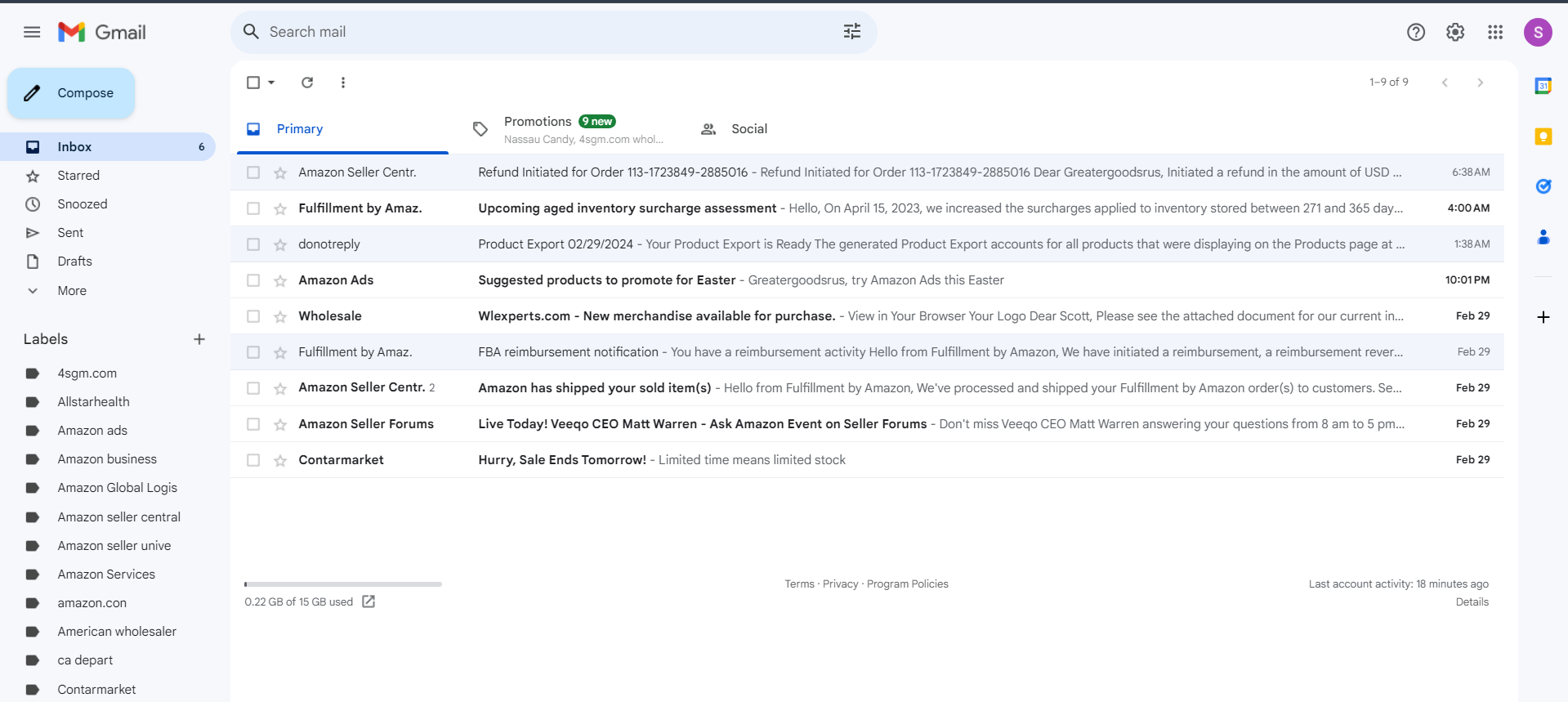Open the Program Policies link
The width and height of the screenshot is (1568, 702).
(907, 584)
